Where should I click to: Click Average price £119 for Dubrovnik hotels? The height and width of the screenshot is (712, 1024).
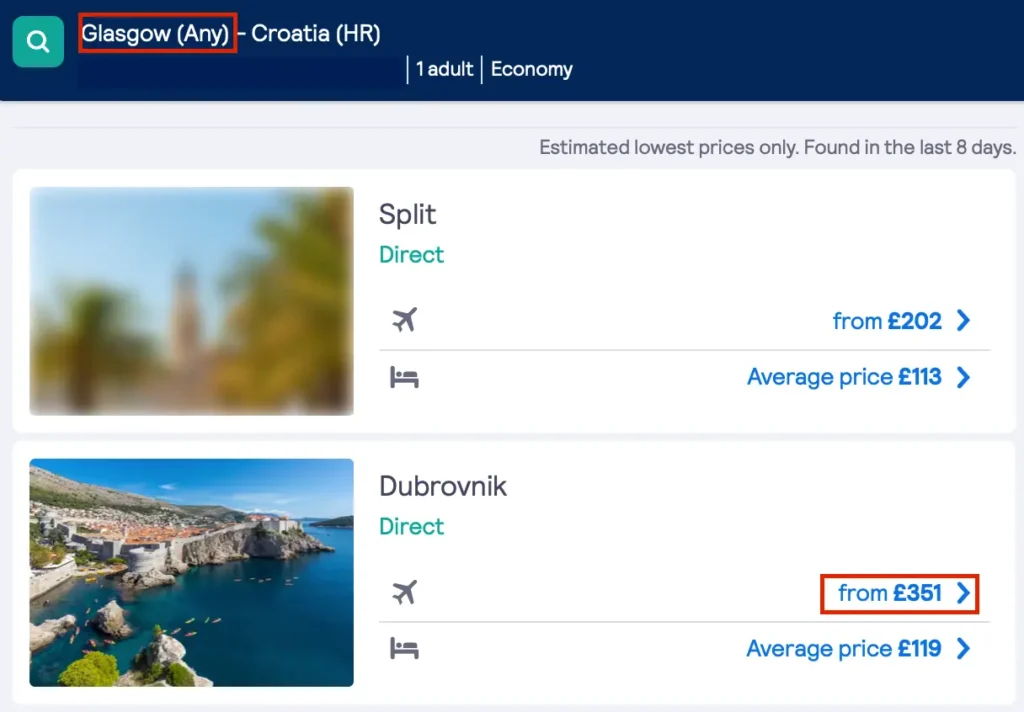tap(846, 648)
